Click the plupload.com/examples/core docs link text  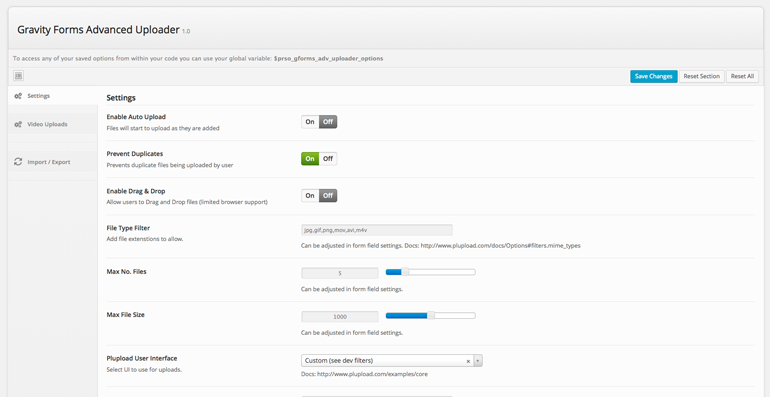point(372,374)
